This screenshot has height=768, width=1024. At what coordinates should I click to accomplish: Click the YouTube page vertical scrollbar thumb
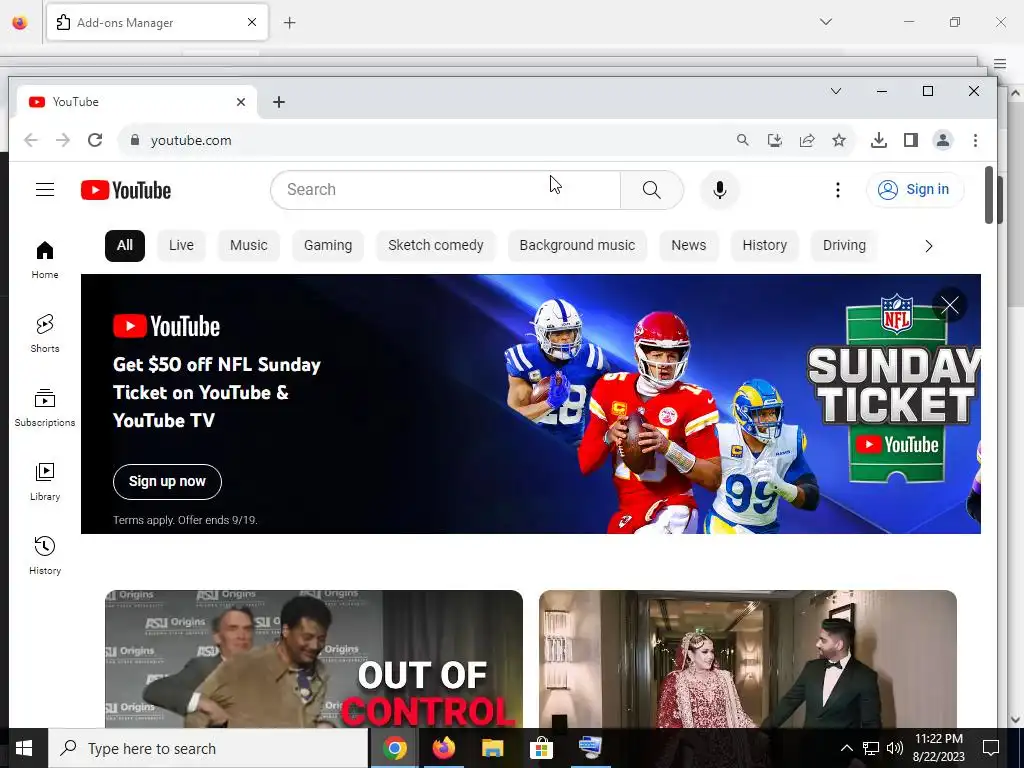point(989,195)
